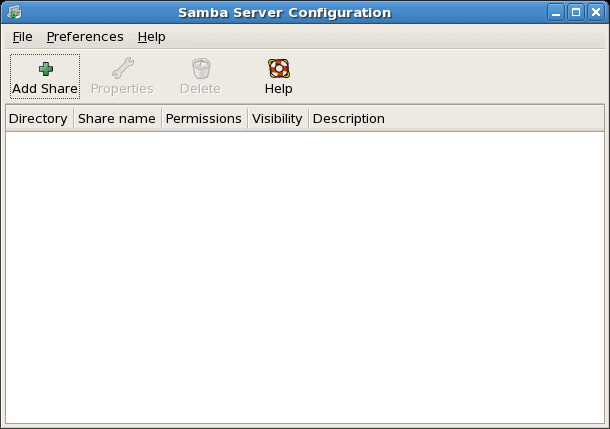Viewport: 610px width, 429px height.
Task: Maximize the Samba Server Configuration window
Action: [576, 12]
